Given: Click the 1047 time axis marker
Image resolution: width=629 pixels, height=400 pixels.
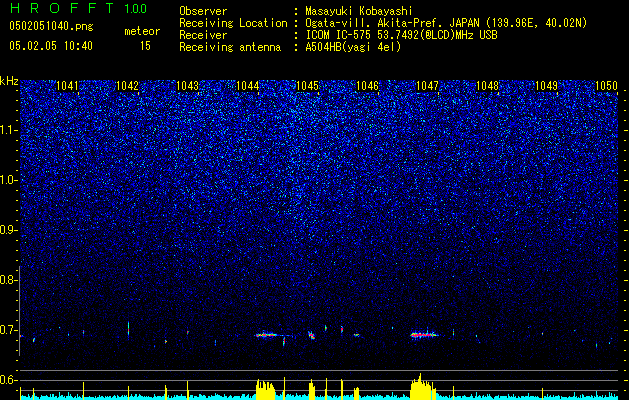Looking at the screenshot, I should (x=428, y=86).
